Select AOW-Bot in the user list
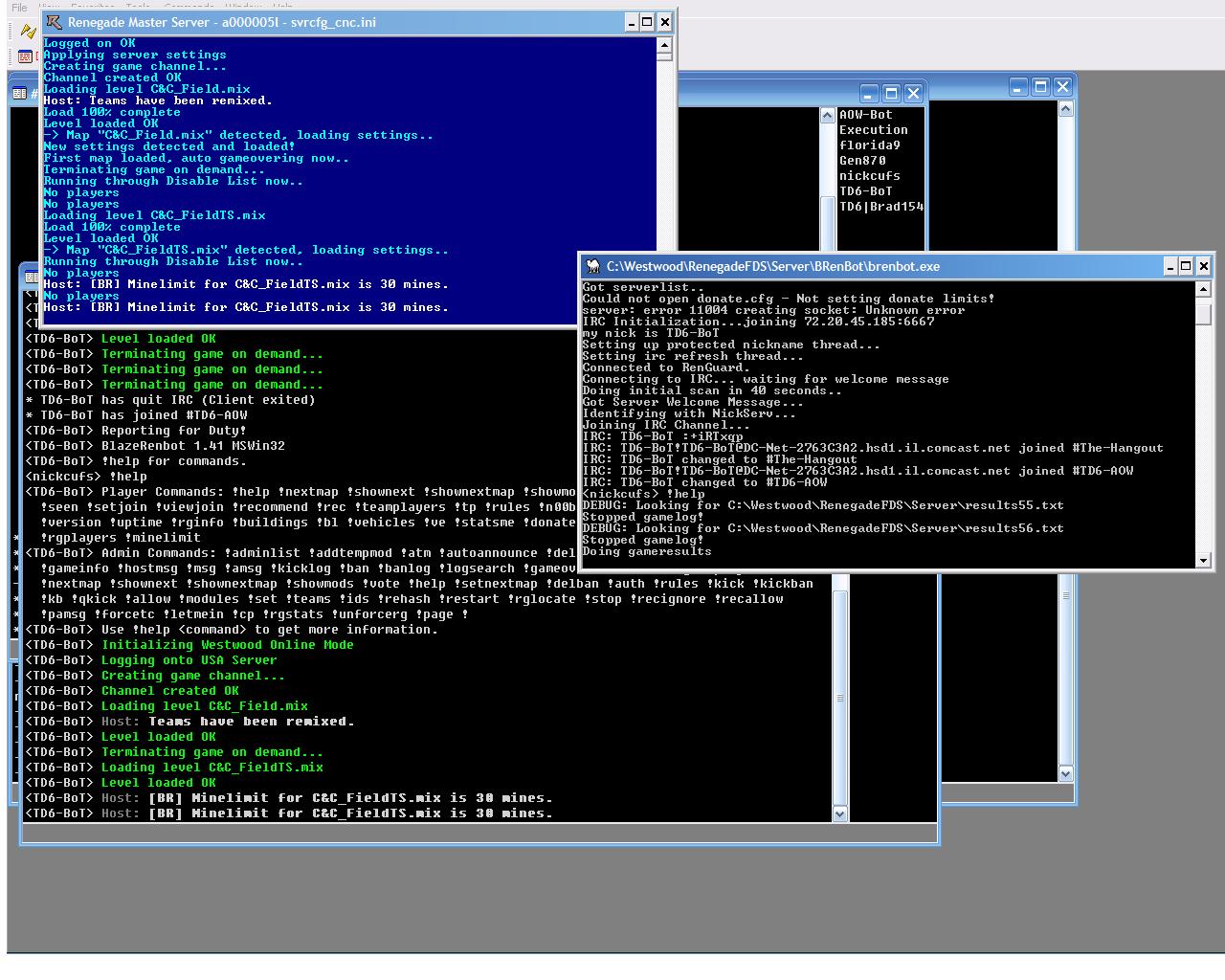This screenshot has height=980, width=1225. tap(865, 115)
